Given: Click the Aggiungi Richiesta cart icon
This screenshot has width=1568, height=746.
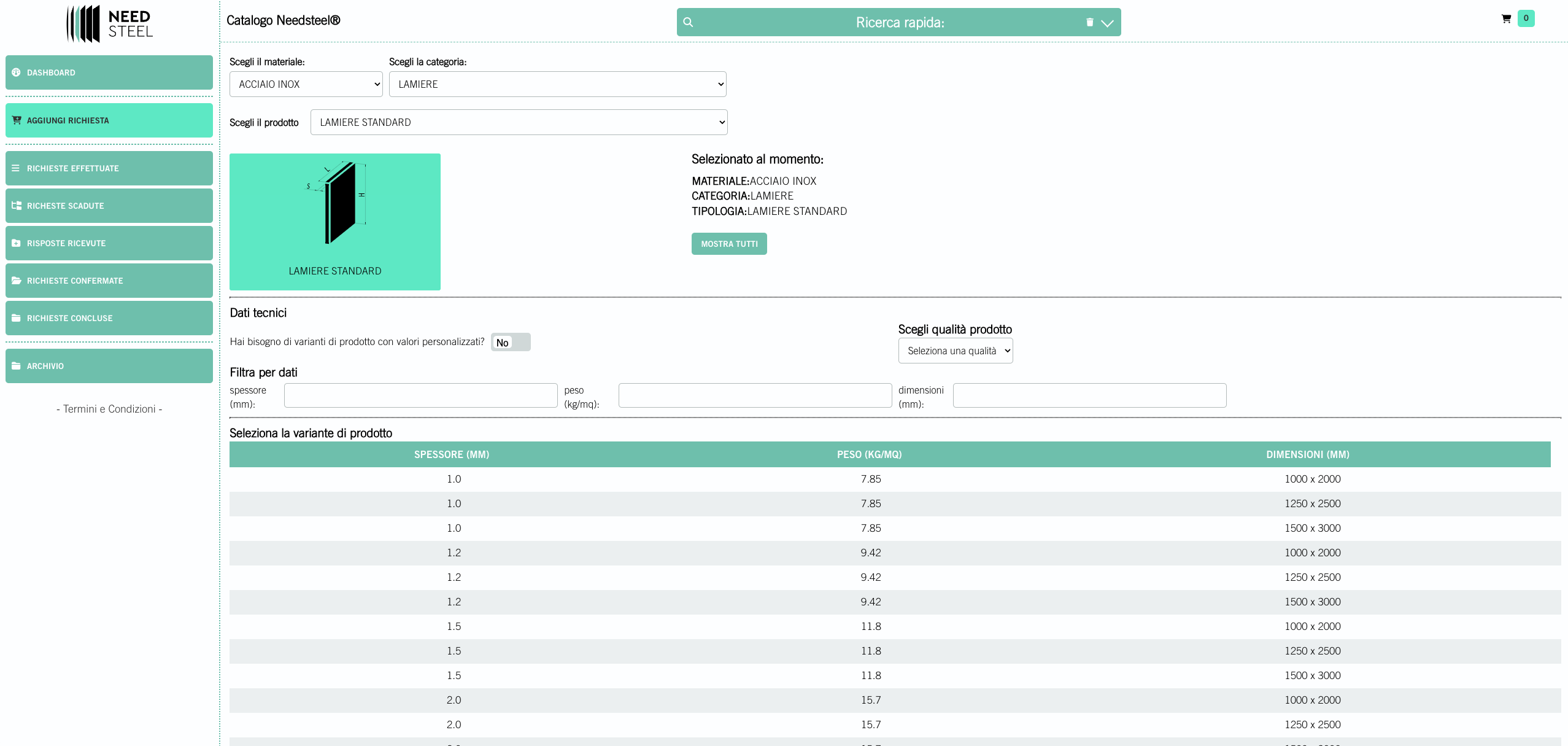Looking at the screenshot, I should pos(16,120).
